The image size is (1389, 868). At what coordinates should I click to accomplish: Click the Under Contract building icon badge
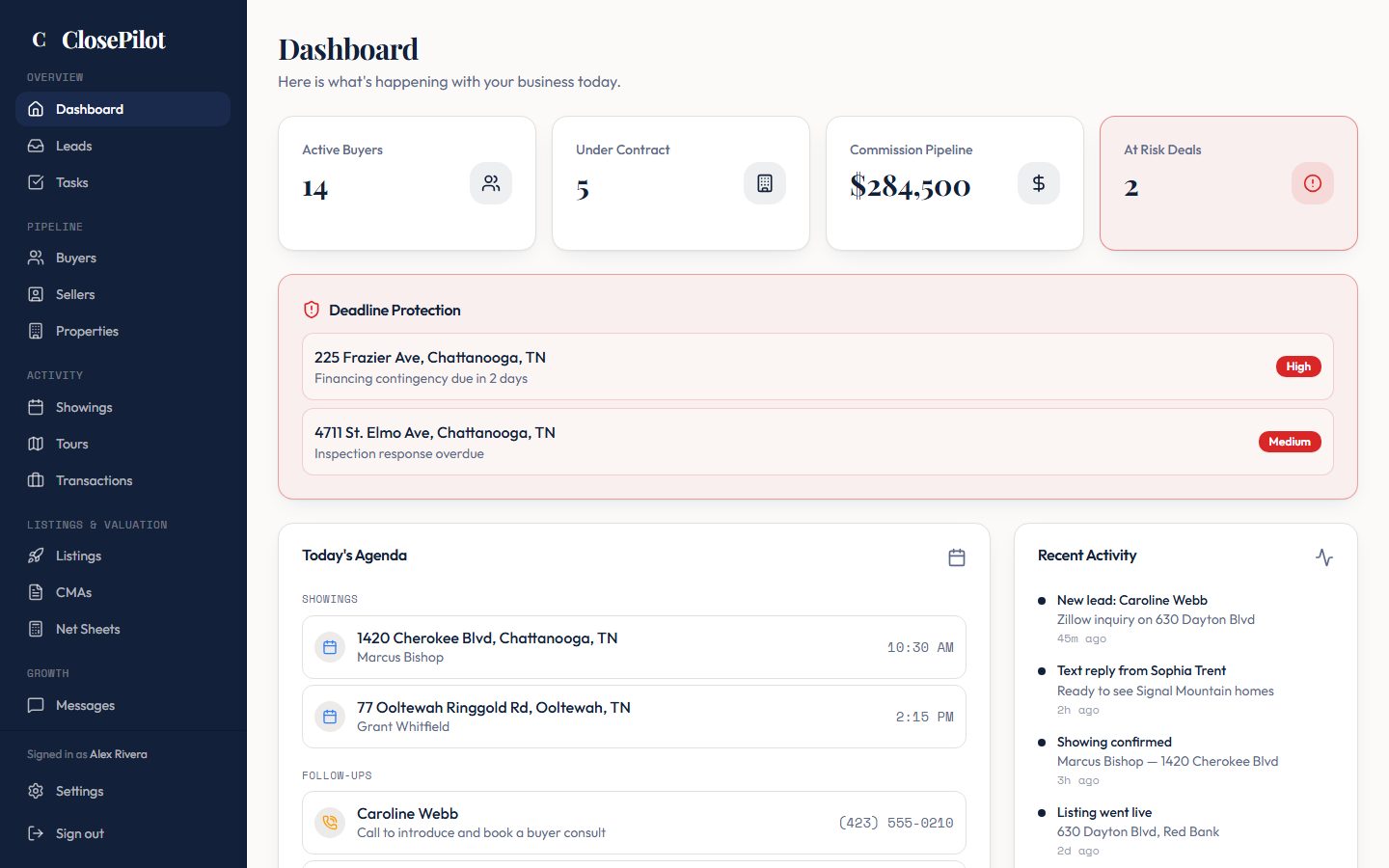(765, 183)
